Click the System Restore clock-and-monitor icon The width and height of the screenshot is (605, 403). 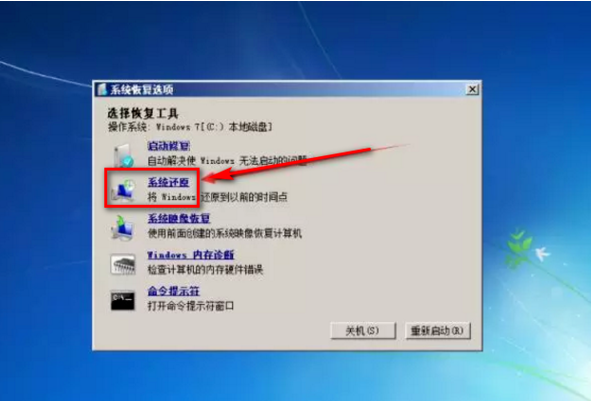[123, 190]
